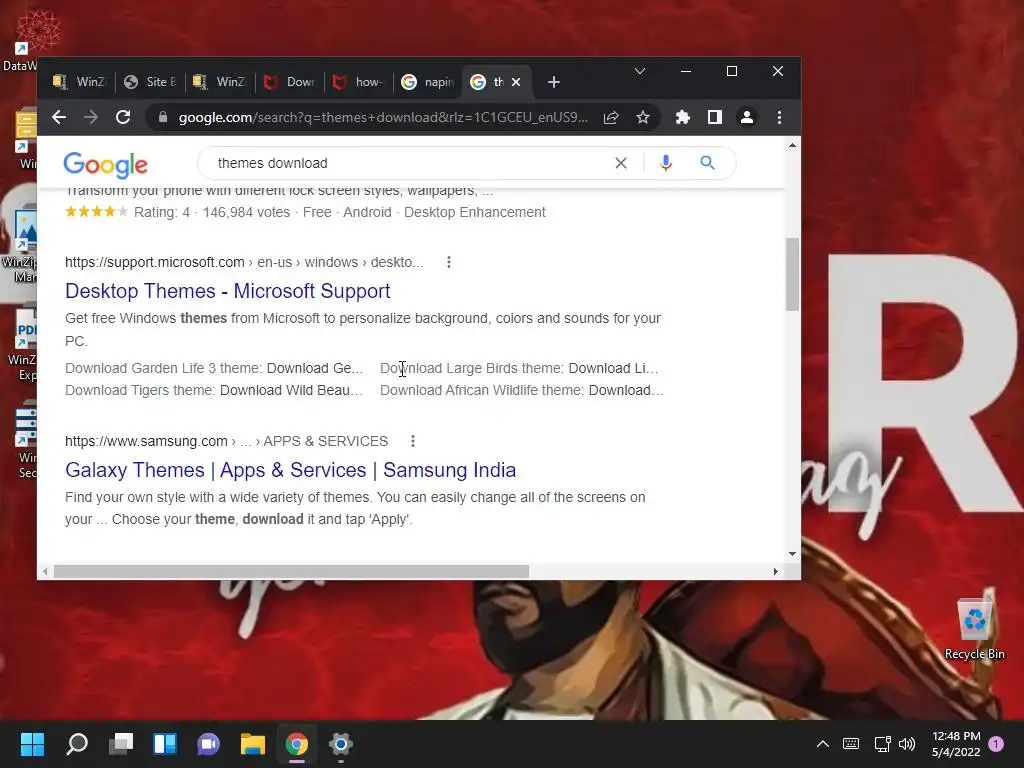Screen dimensions: 1024x768
Task: Switch to the napin Google tab
Action: pyautogui.click(x=428, y=82)
